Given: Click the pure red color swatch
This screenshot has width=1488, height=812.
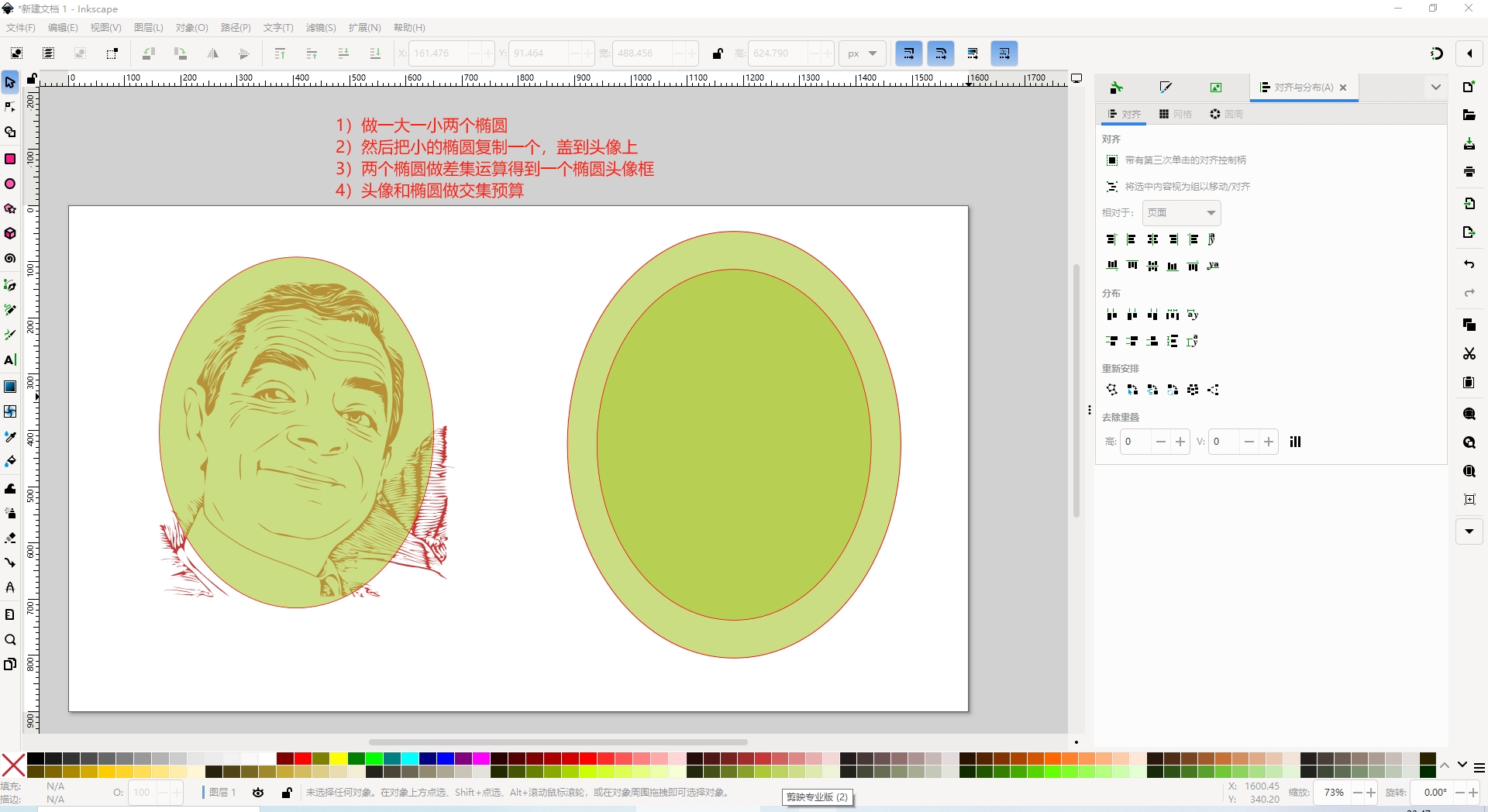Looking at the screenshot, I should coord(303,759).
